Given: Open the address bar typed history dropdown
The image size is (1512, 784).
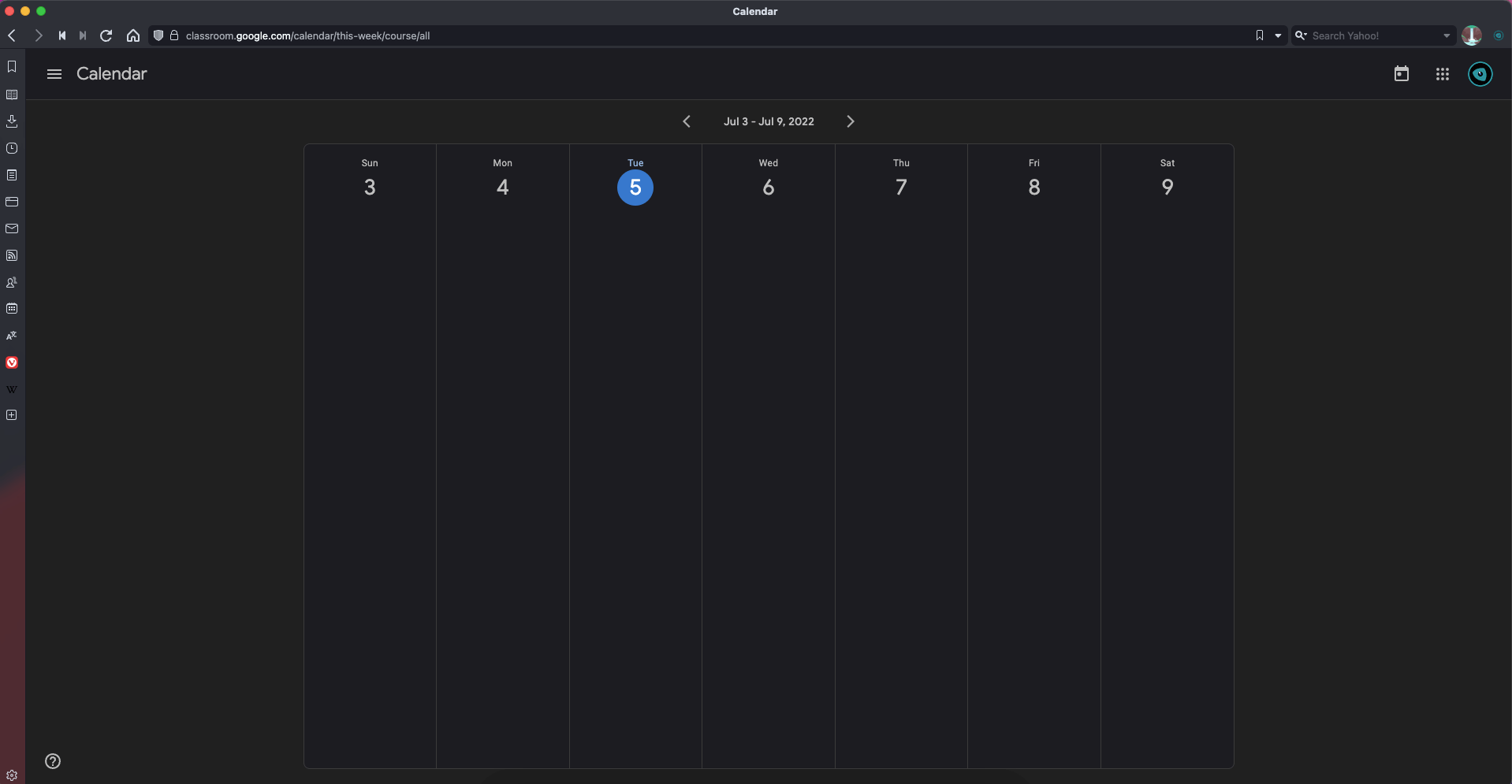Looking at the screenshot, I should [x=1278, y=35].
